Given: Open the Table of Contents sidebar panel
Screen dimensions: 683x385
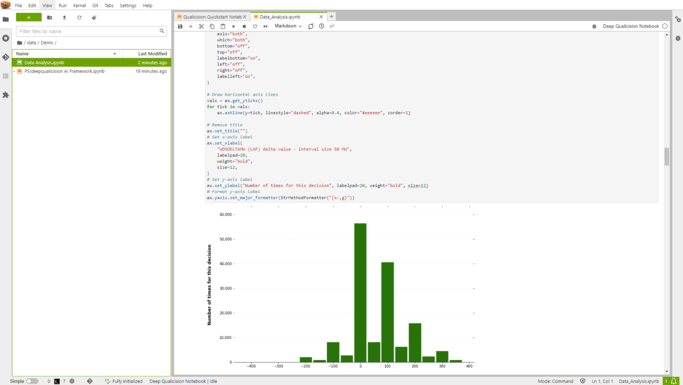Looking at the screenshot, I should pyautogui.click(x=6, y=76).
